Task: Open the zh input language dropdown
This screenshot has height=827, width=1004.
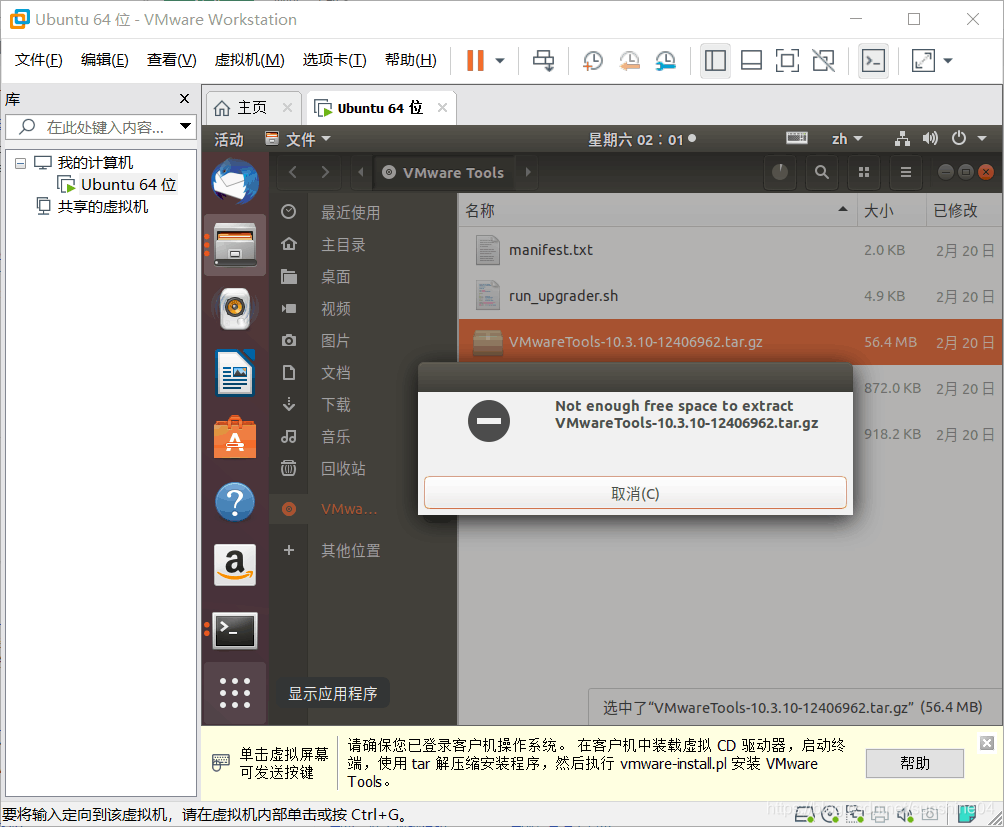Action: coord(846,139)
